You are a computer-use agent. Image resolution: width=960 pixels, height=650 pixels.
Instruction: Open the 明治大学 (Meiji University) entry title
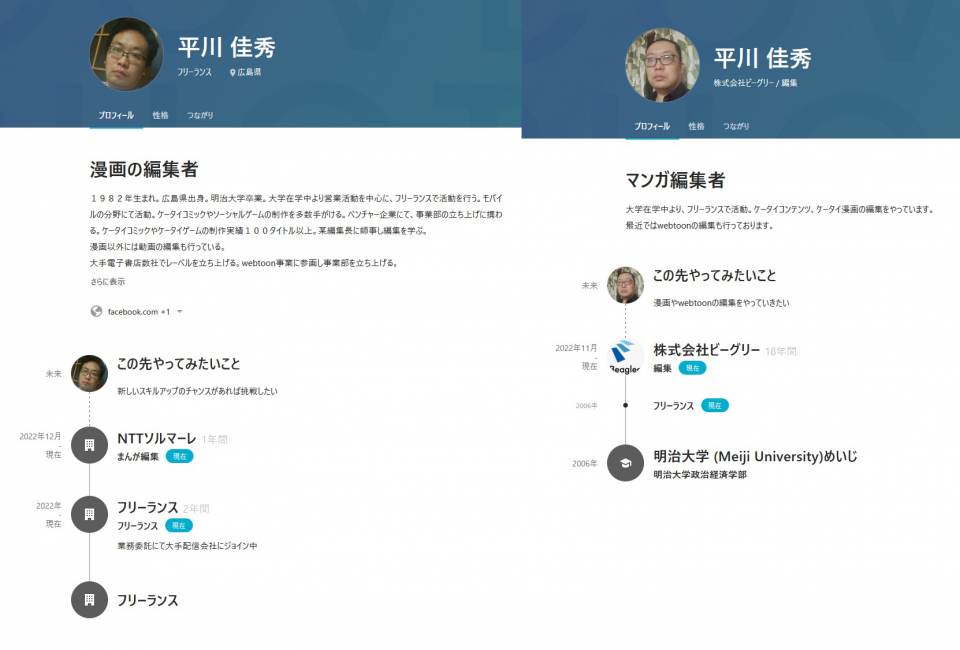point(754,456)
